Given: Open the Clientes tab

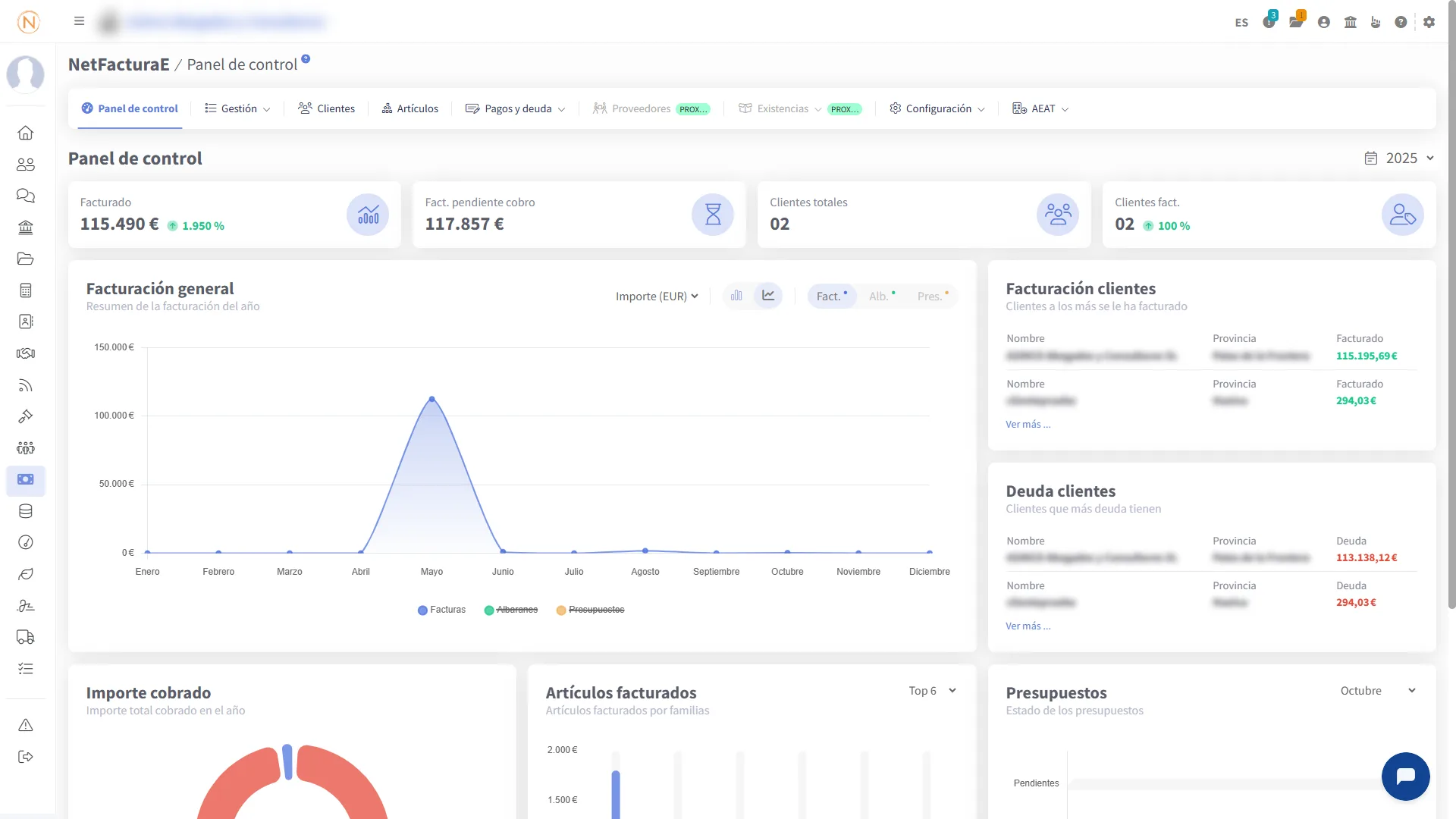Looking at the screenshot, I should point(327,108).
